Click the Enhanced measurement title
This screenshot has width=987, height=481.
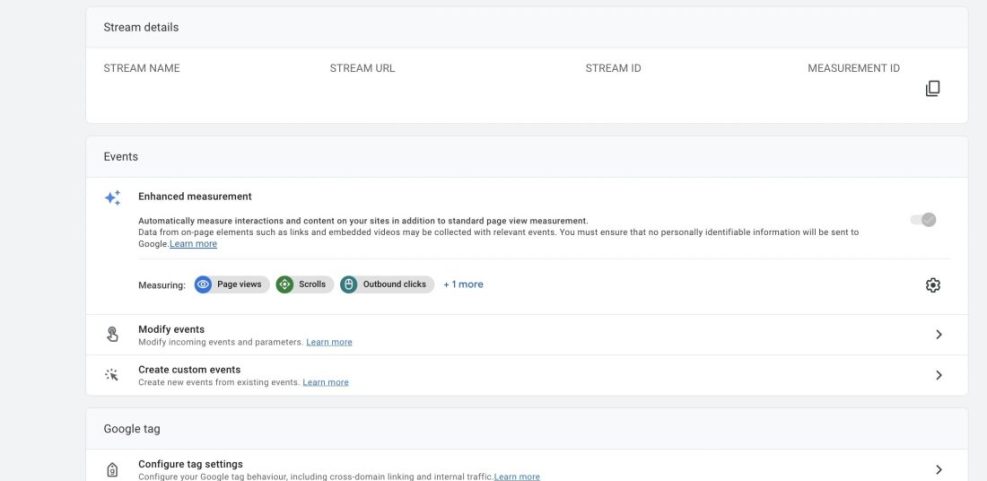coord(195,196)
